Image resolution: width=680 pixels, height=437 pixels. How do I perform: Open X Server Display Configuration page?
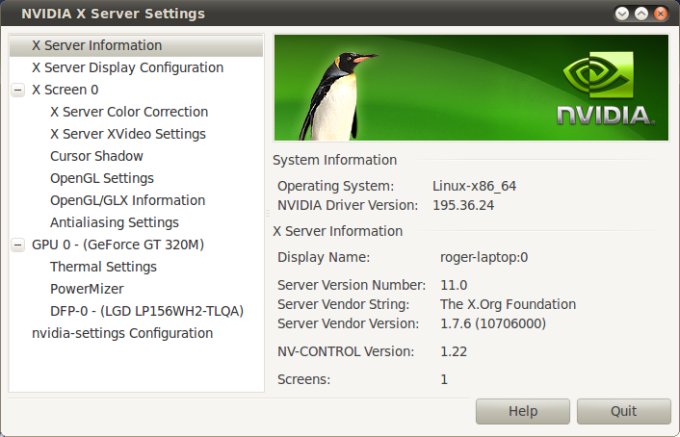point(127,67)
